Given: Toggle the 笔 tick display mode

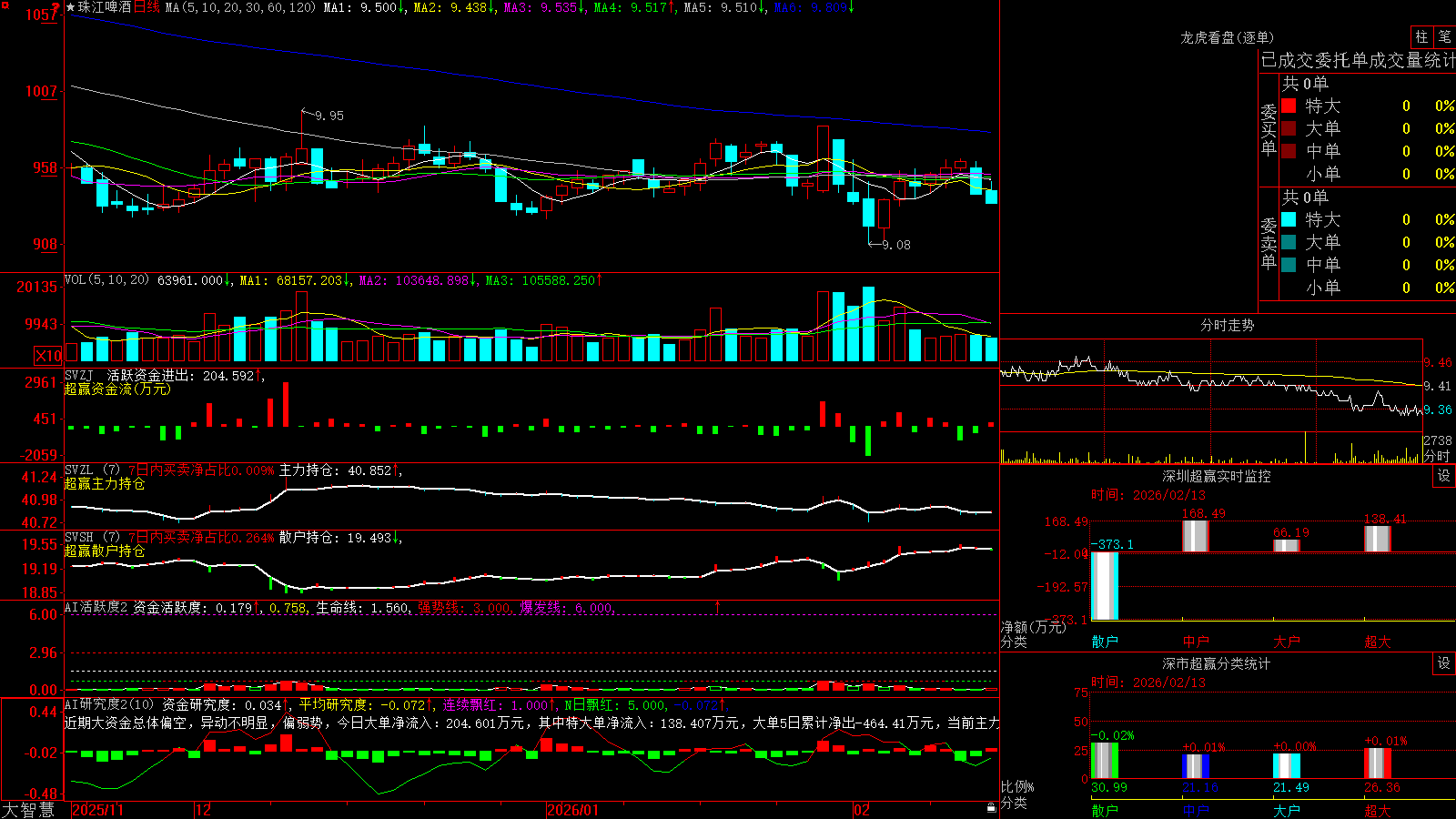Looking at the screenshot, I should click(1445, 36).
